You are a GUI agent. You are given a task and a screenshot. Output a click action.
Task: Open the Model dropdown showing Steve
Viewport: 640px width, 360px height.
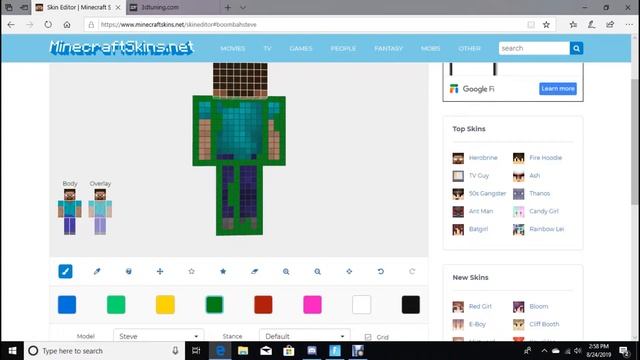point(158,336)
